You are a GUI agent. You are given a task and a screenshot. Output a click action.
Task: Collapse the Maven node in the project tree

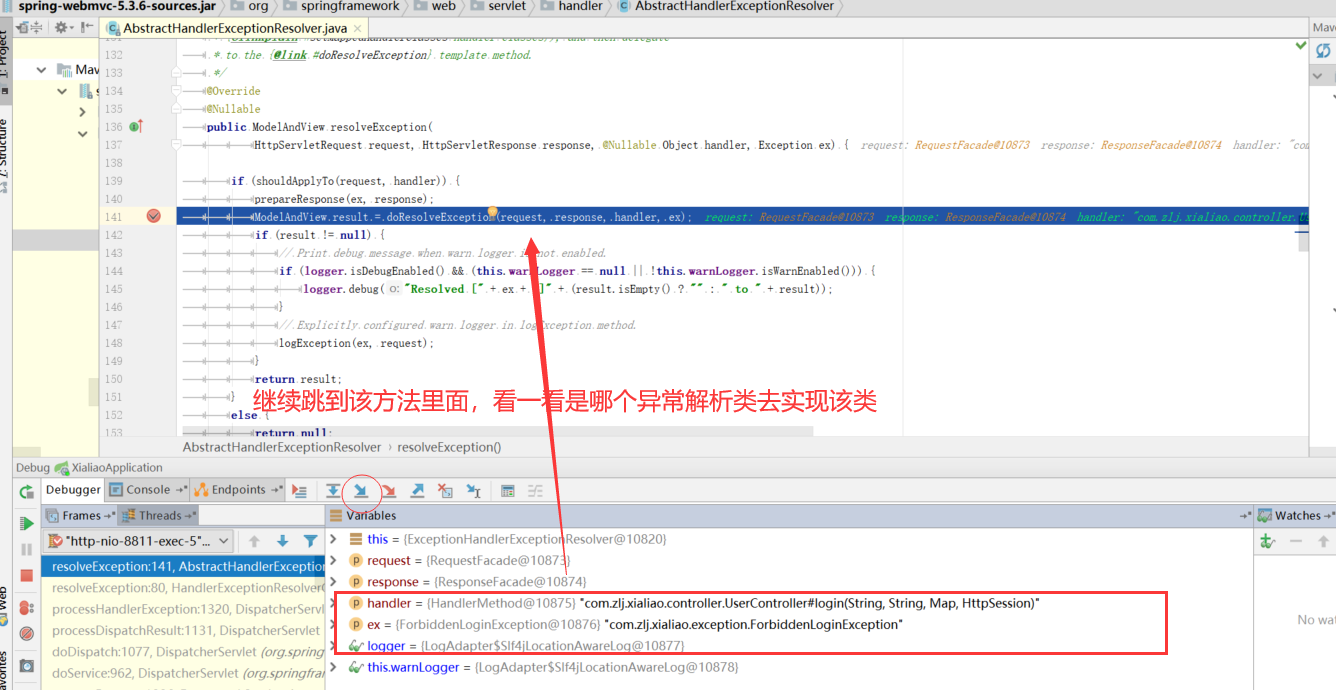pyautogui.click(x=42, y=69)
